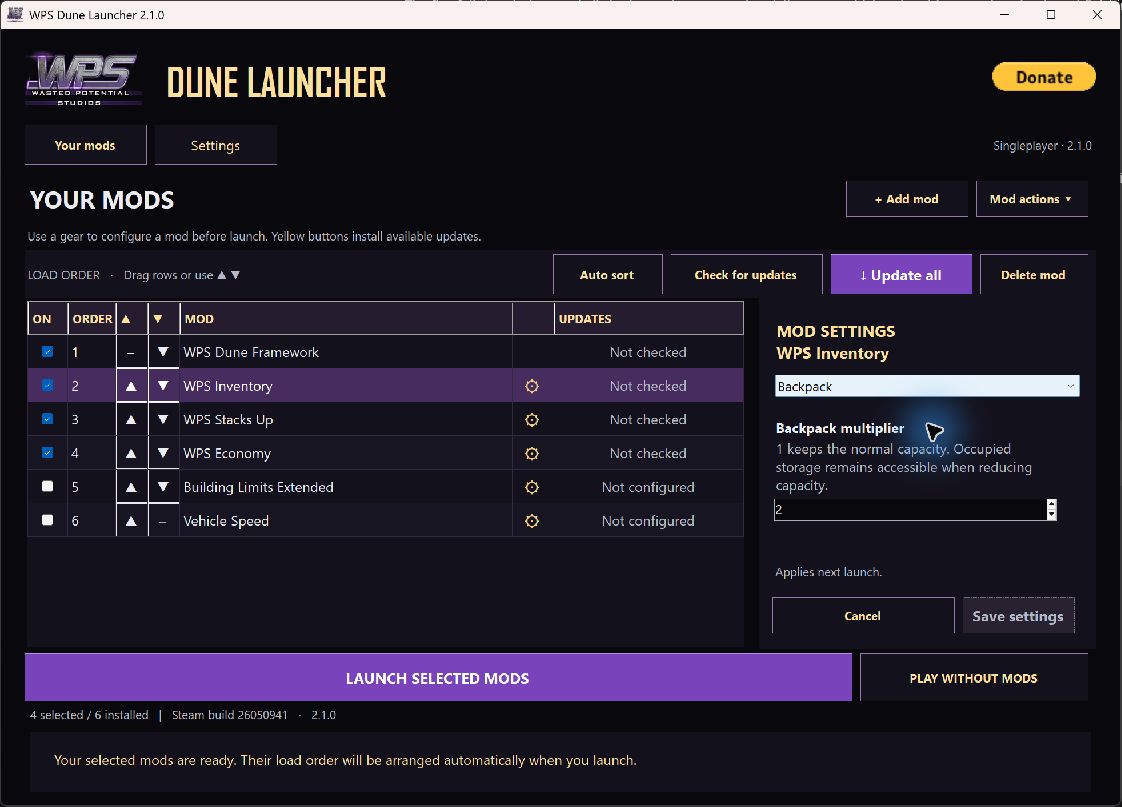Image resolution: width=1122 pixels, height=807 pixels.
Task: Click Play Without Mods
Action: point(973,678)
